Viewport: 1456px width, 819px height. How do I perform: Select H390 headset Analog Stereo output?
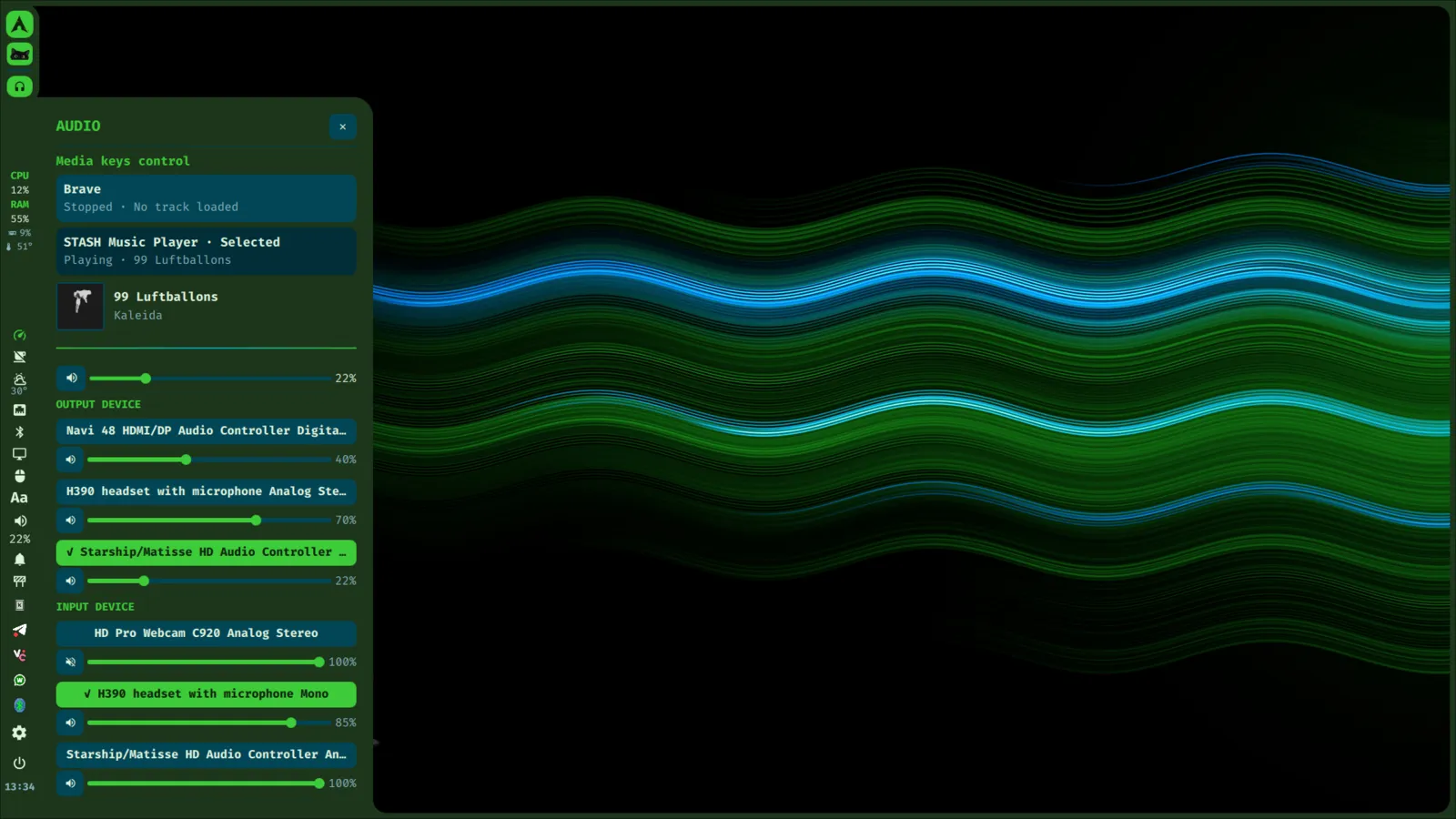point(206,491)
